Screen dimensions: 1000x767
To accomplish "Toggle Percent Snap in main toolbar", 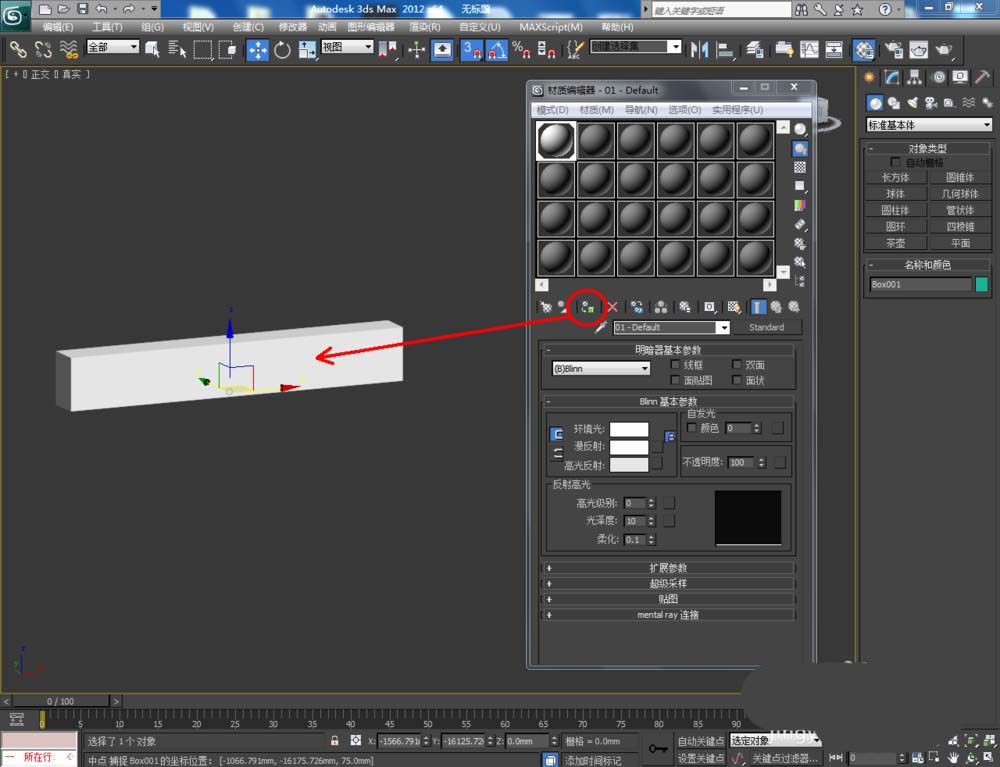I will point(522,50).
